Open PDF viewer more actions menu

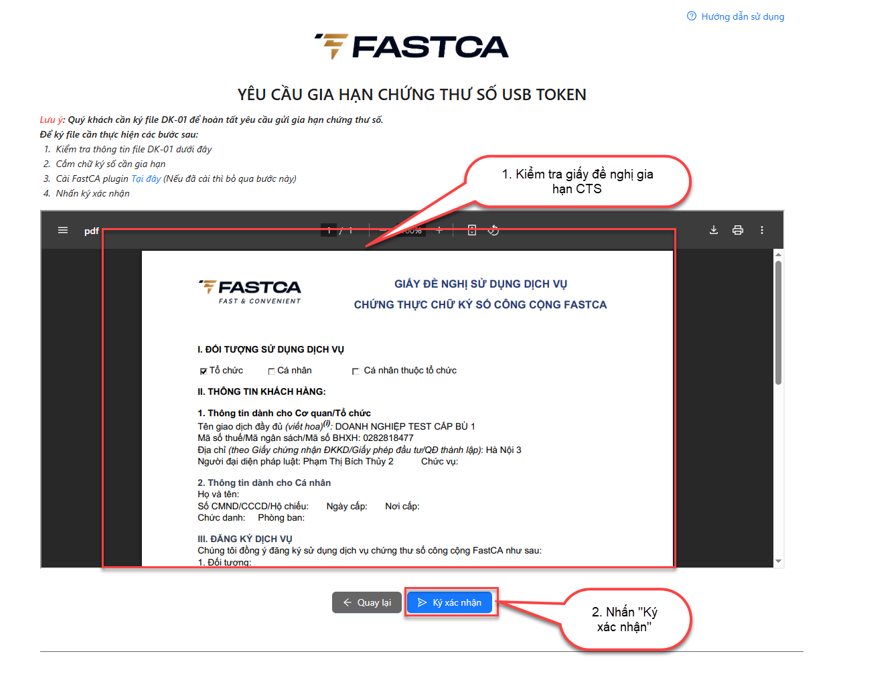click(x=762, y=230)
